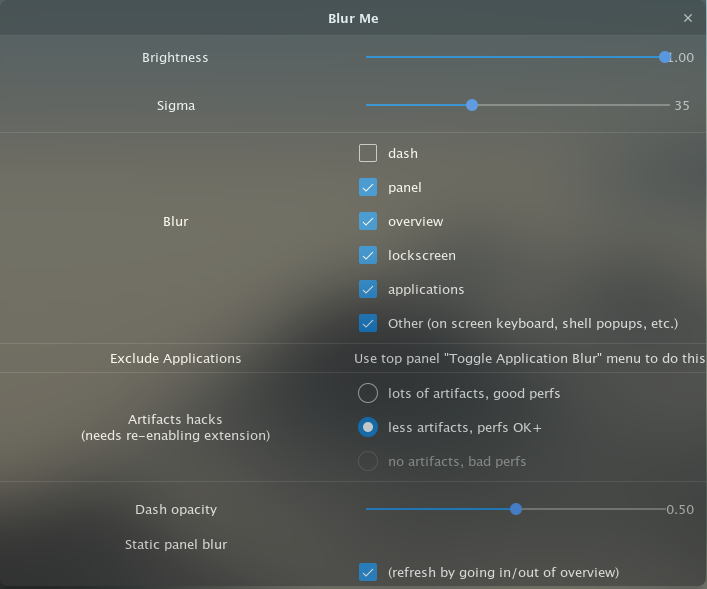Choose no artifacts, bad perfs option
The width and height of the screenshot is (707, 589).
(368, 461)
